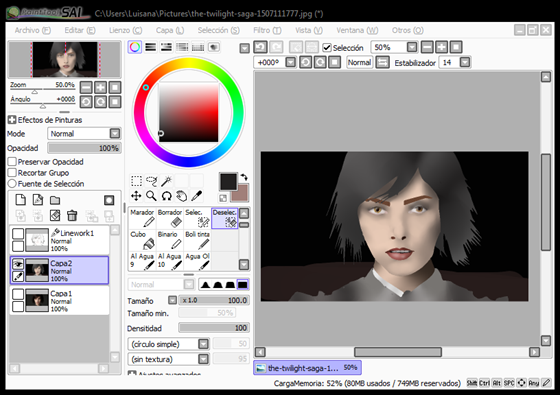This screenshot has width=560, height=395.
Task: Create a new linework layer
Action: click(x=38, y=200)
